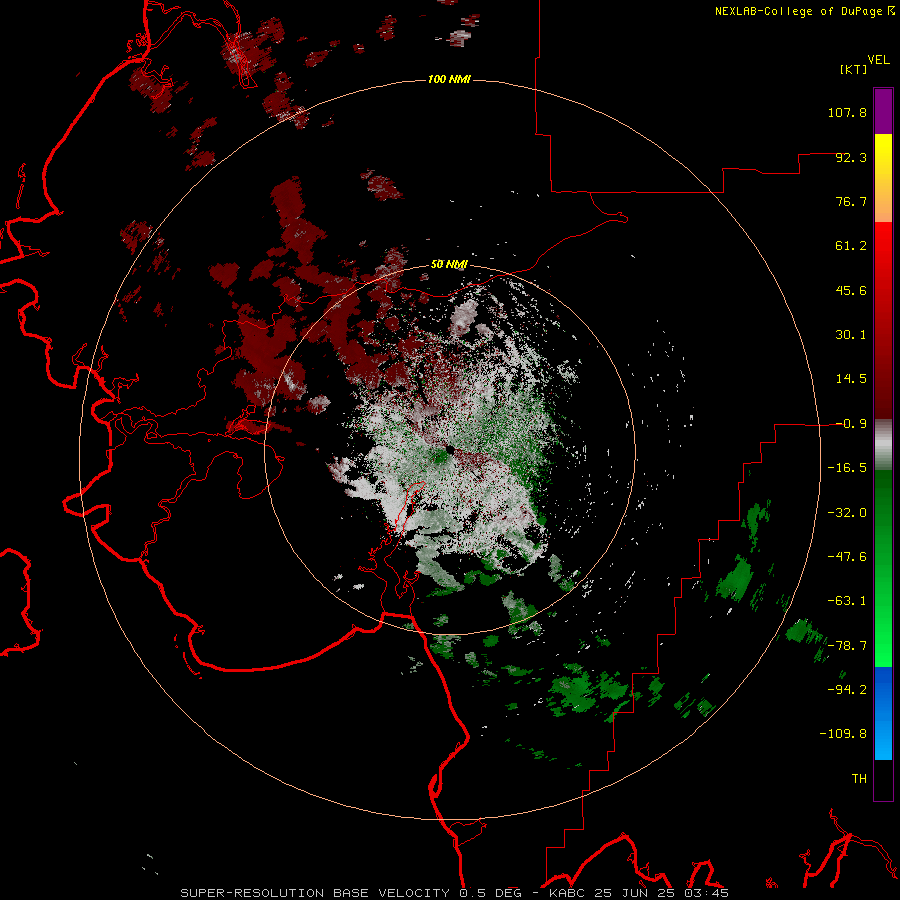Pick the light blue color bar segment
The width and height of the screenshot is (900, 900).
(883, 738)
